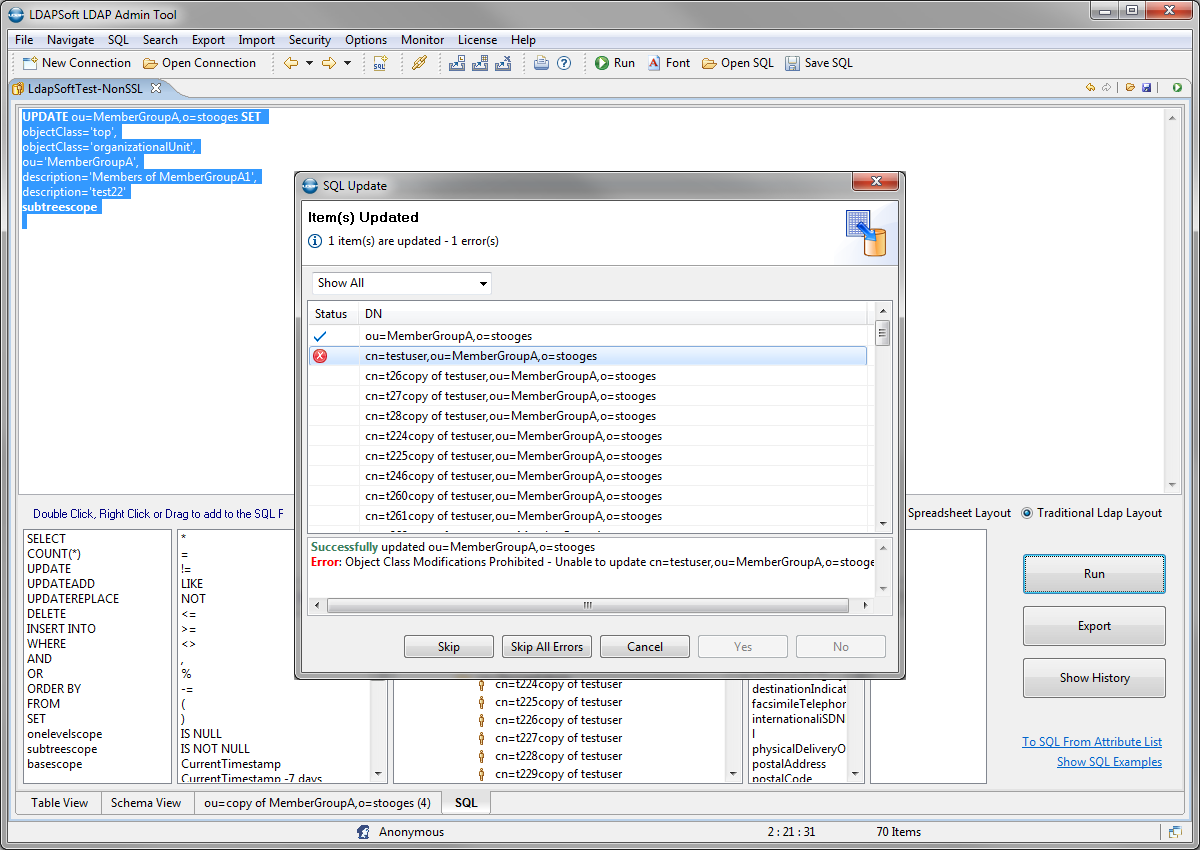Click the Save SQL floppy disk icon
The image size is (1200, 850).
(792, 63)
